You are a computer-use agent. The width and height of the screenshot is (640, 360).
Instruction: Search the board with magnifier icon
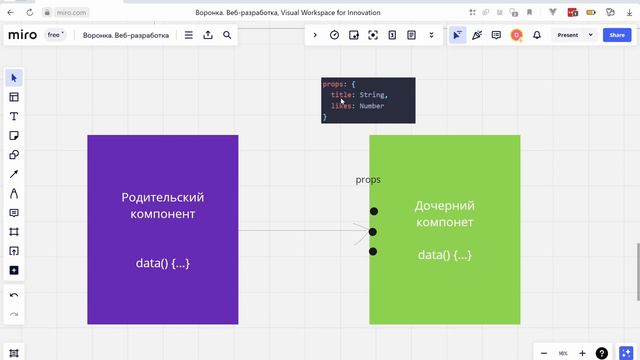point(227,35)
